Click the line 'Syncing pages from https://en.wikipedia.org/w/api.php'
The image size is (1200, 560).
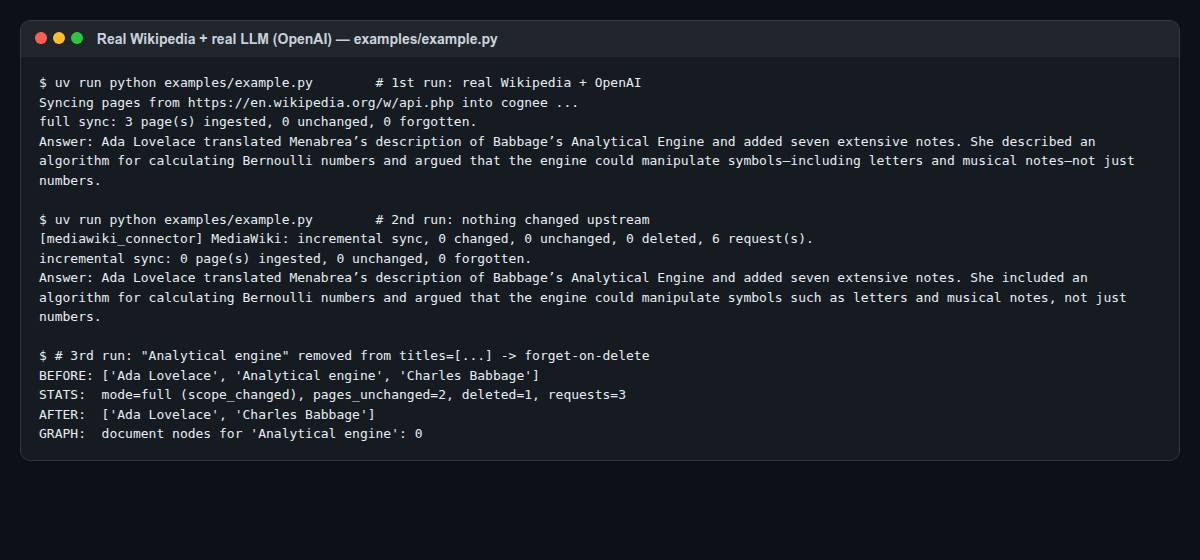click(309, 102)
